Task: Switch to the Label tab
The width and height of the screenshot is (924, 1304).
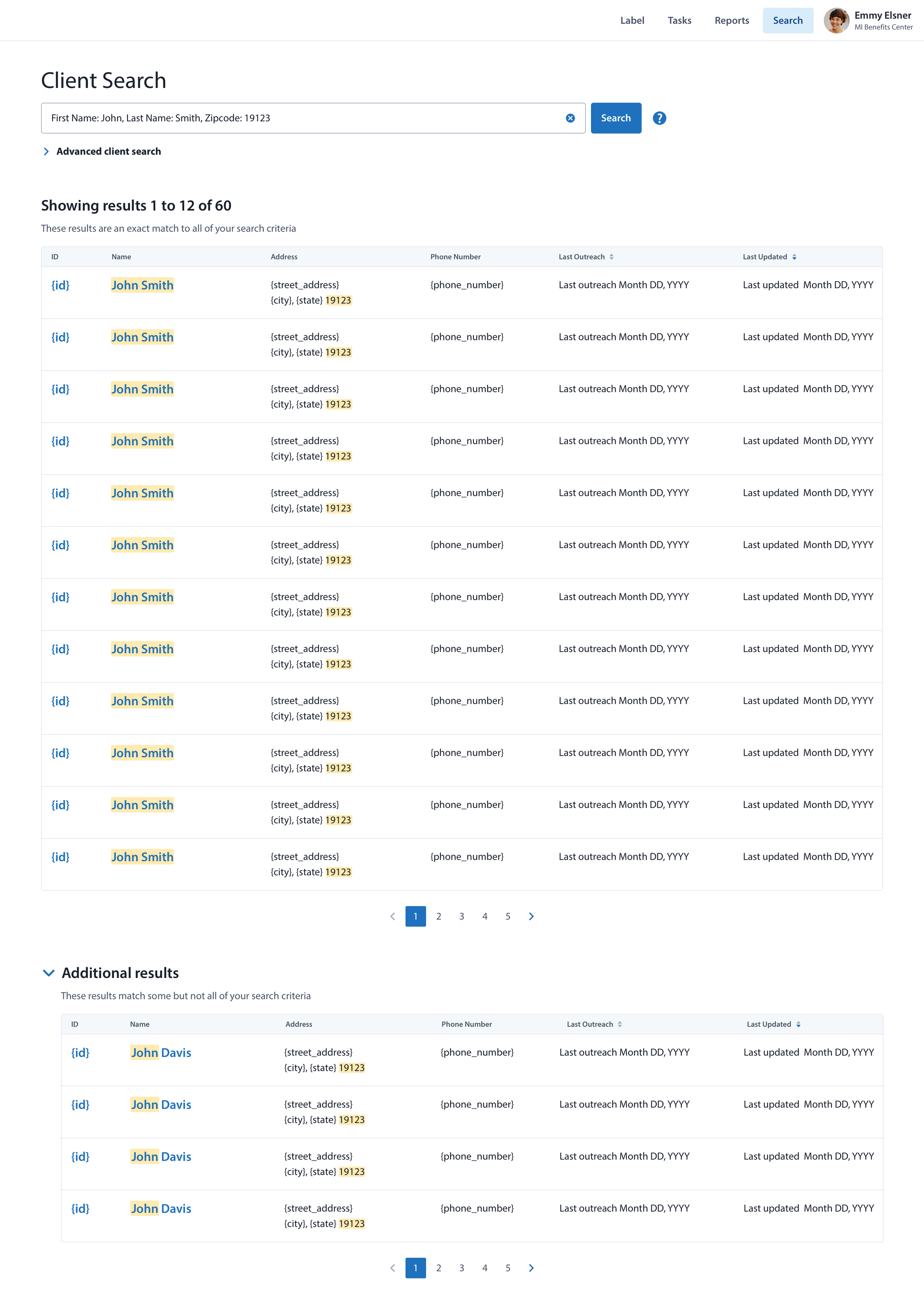Action: pos(632,20)
